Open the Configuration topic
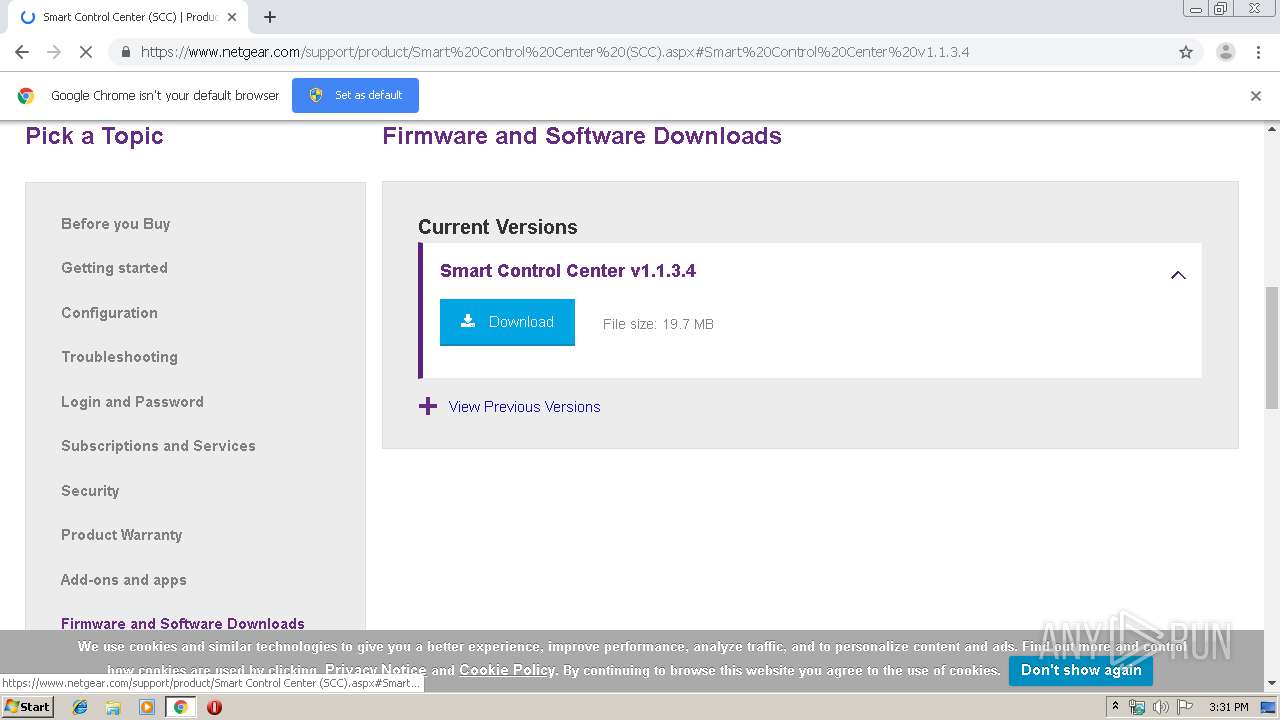 click(109, 313)
